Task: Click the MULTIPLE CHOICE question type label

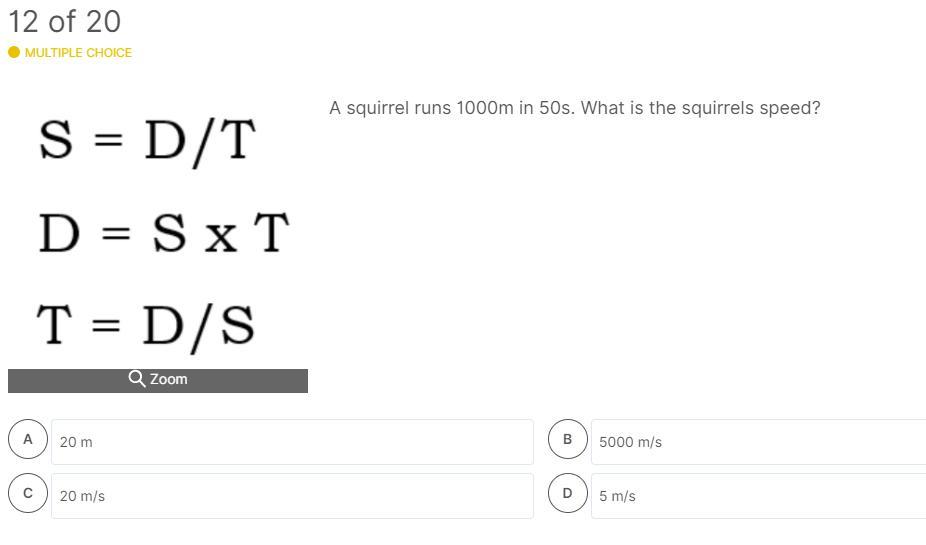Action: (78, 52)
